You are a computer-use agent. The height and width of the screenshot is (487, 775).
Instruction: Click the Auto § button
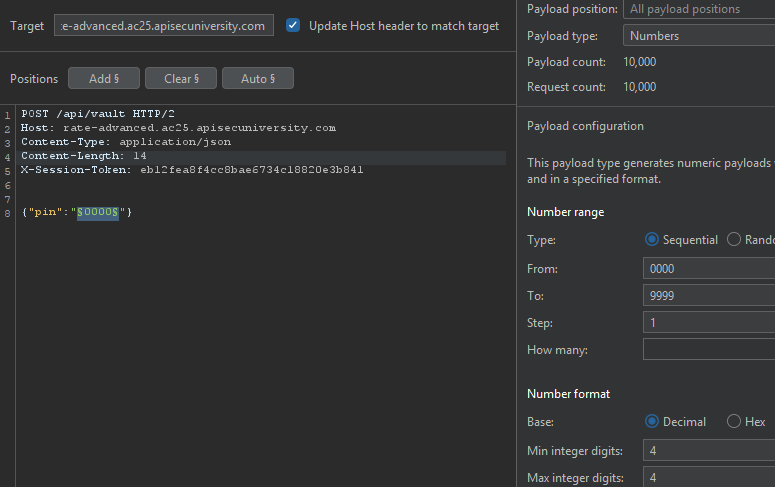(258, 79)
